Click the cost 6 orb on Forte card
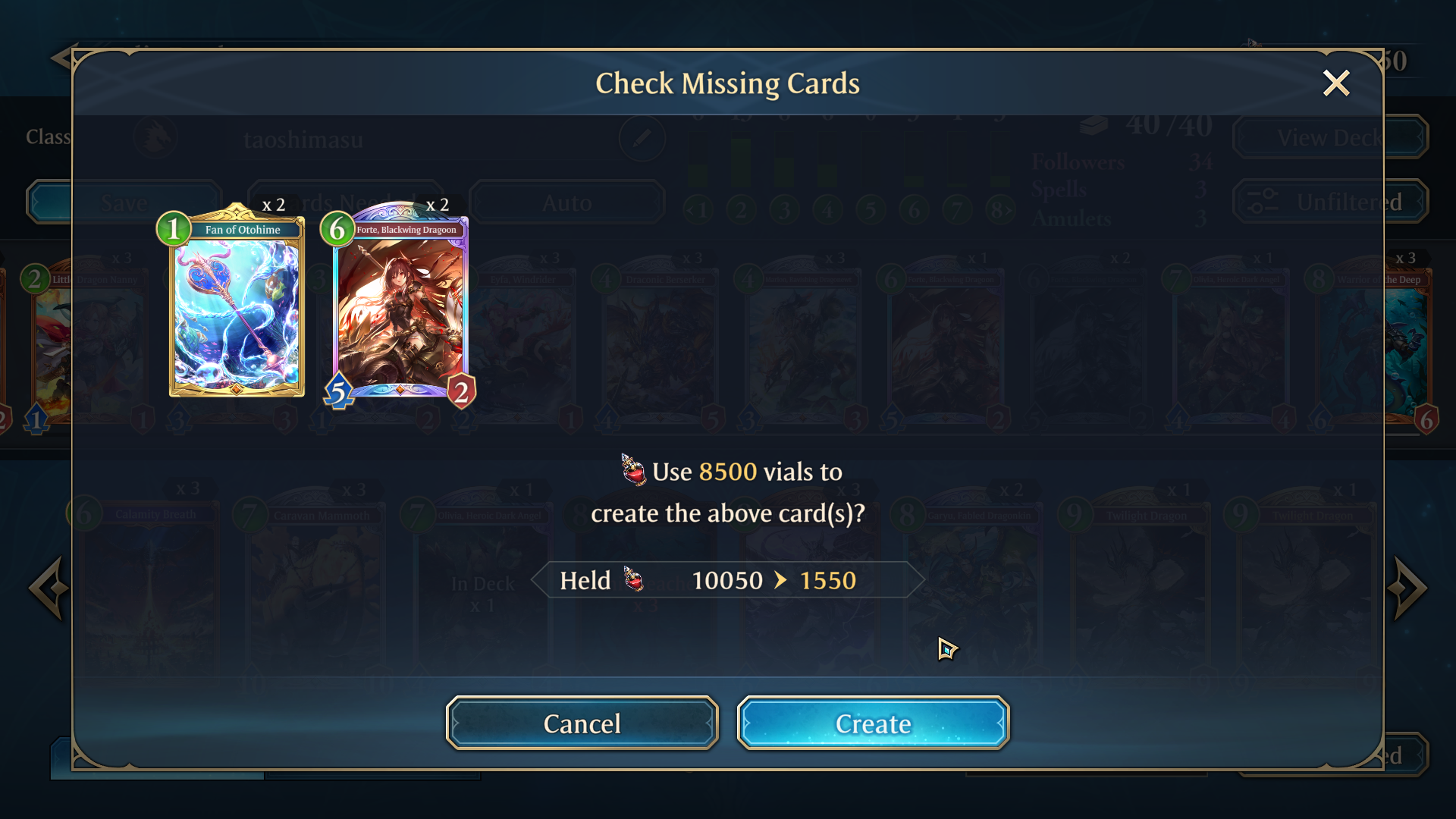 337,228
